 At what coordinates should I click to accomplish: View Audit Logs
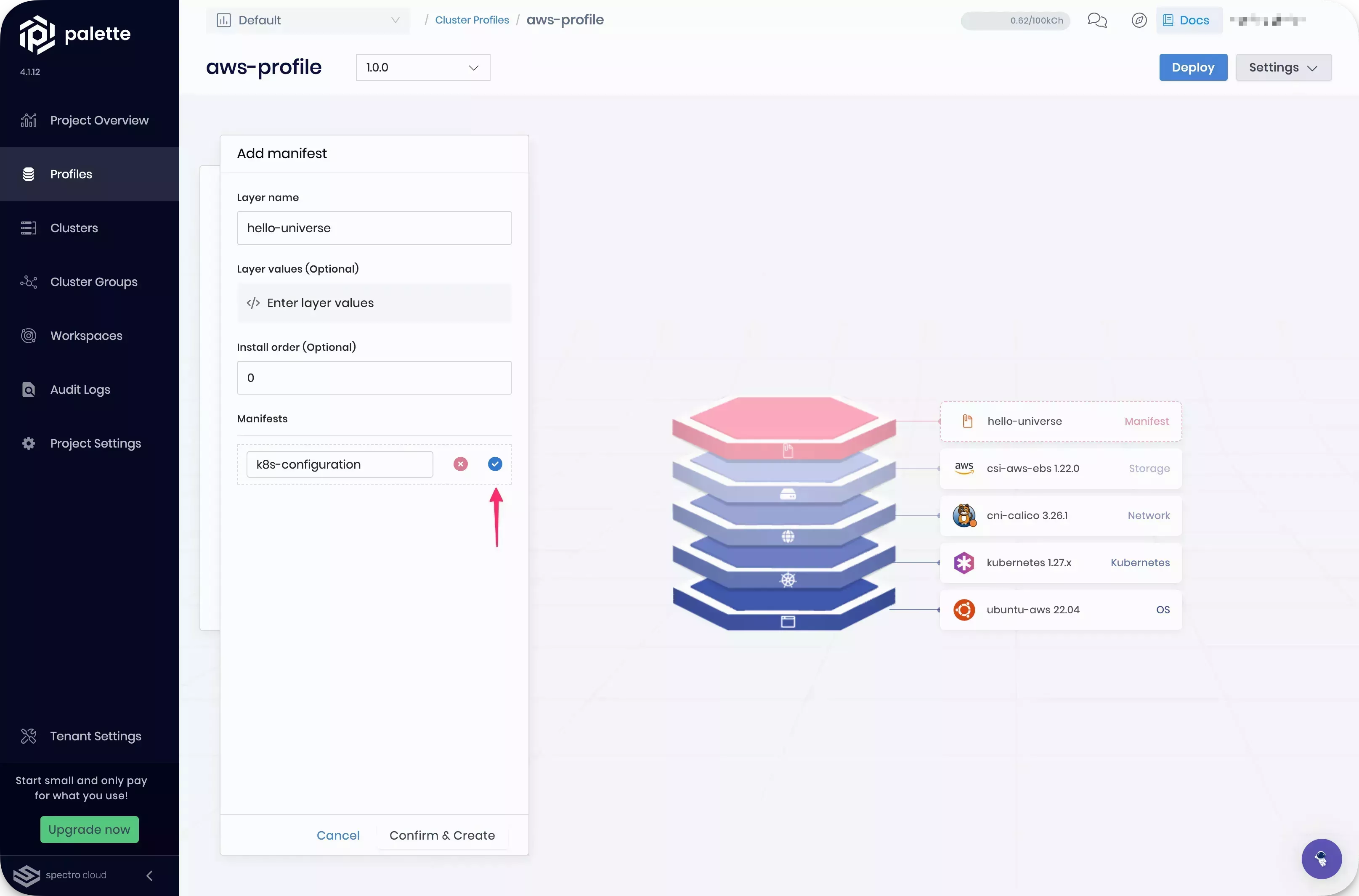[90, 390]
